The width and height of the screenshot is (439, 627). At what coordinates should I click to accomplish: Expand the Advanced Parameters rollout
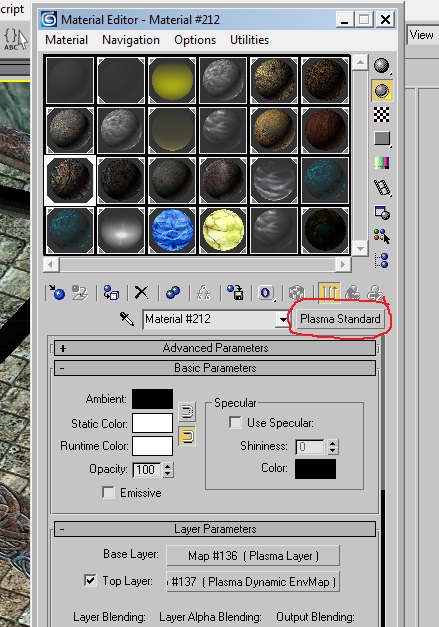pyautogui.click(x=215, y=348)
